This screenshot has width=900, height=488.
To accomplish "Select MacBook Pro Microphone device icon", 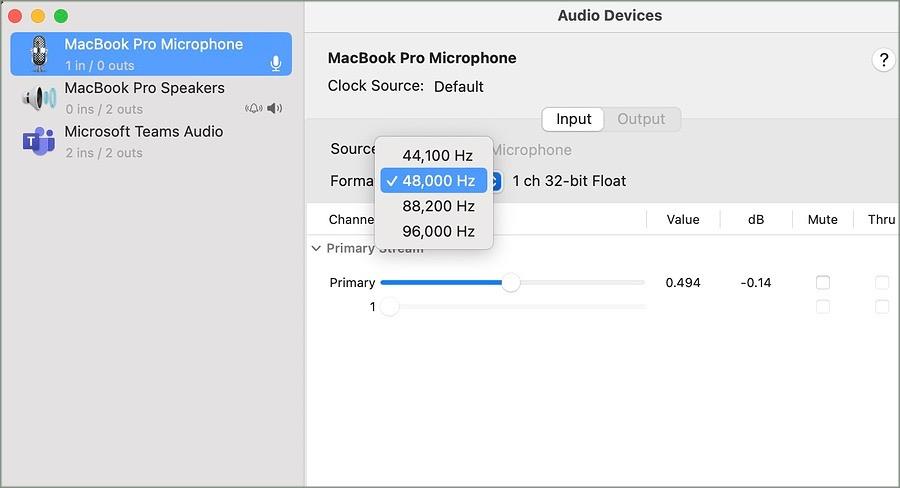I will coord(39,53).
